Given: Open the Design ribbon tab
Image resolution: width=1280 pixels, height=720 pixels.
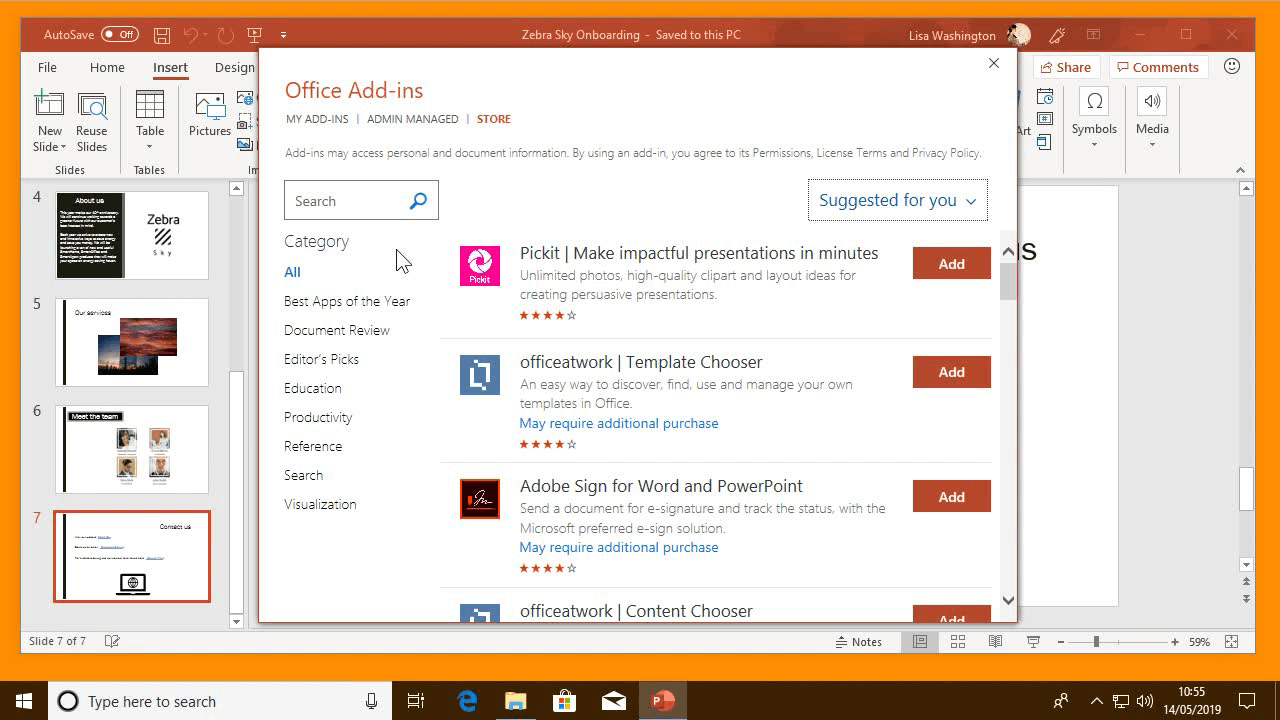Looking at the screenshot, I should point(234,67).
